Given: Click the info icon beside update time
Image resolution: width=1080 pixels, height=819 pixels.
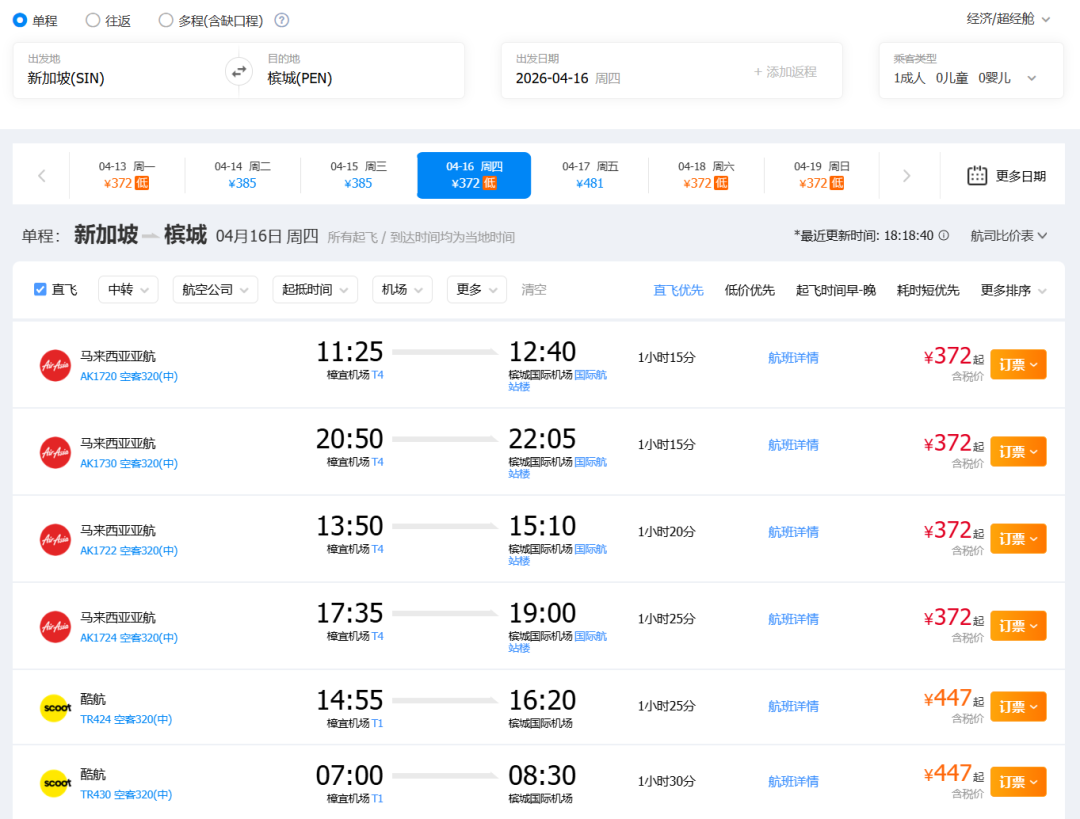Looking at the screenshot, I should 944,236.
